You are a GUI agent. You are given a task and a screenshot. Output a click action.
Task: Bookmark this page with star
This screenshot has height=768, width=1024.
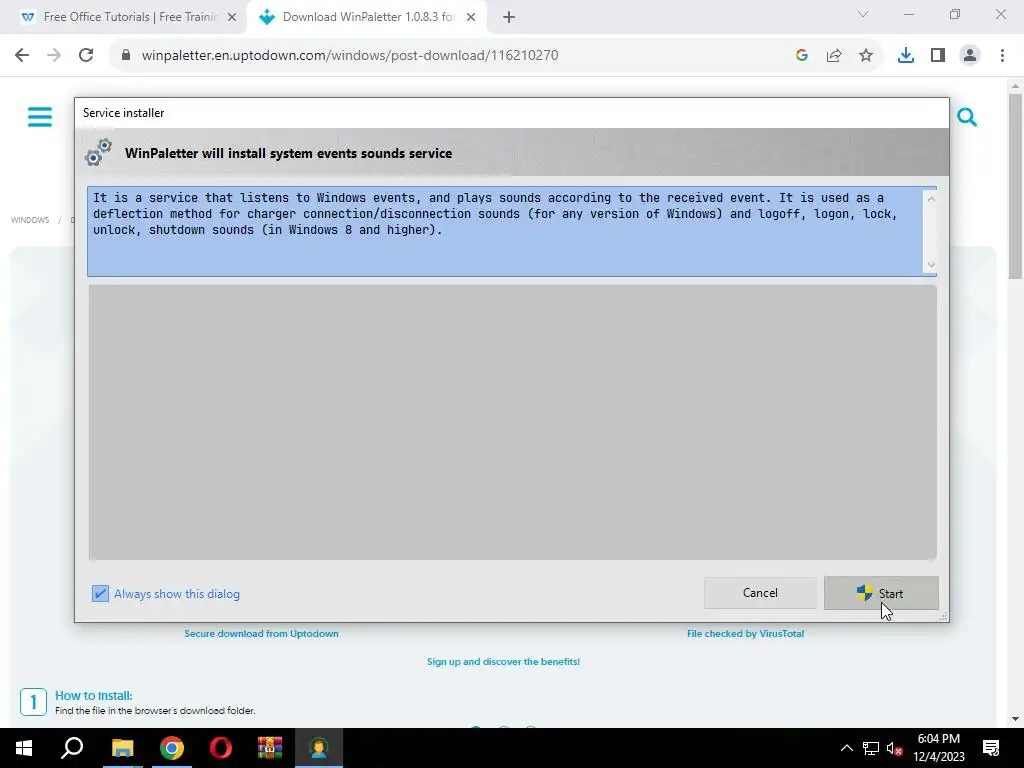(x=866, y=56)
